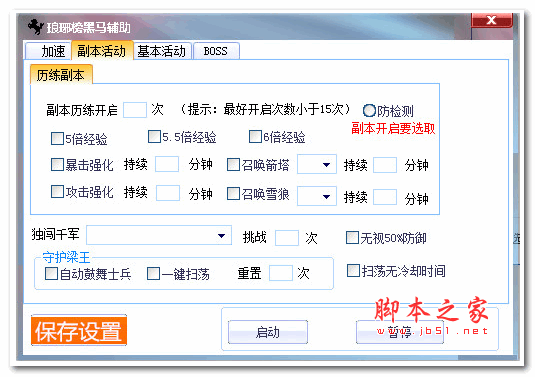535x377 pixels.
Task: Tick the 扫荡无冷却时间 checkbox
Action: tap(353, 270)
